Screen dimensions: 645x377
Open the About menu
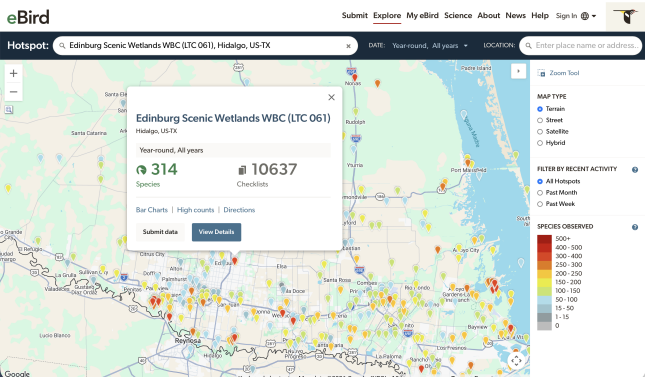click(489, 15)
